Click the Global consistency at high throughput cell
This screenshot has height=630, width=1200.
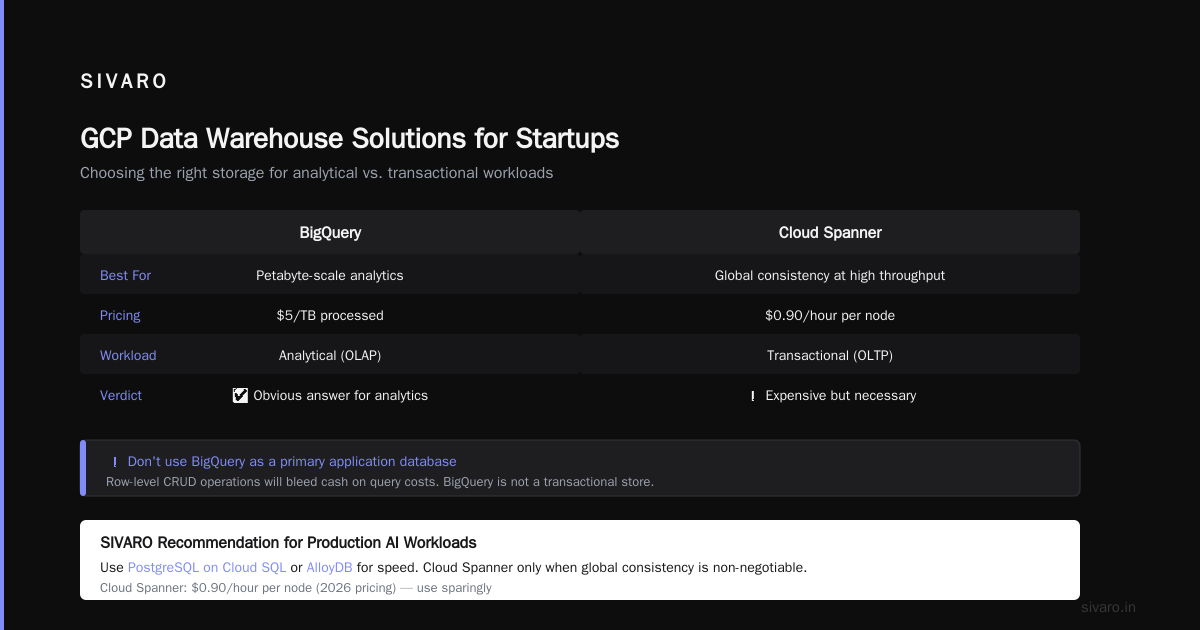(x=830, y=275)
